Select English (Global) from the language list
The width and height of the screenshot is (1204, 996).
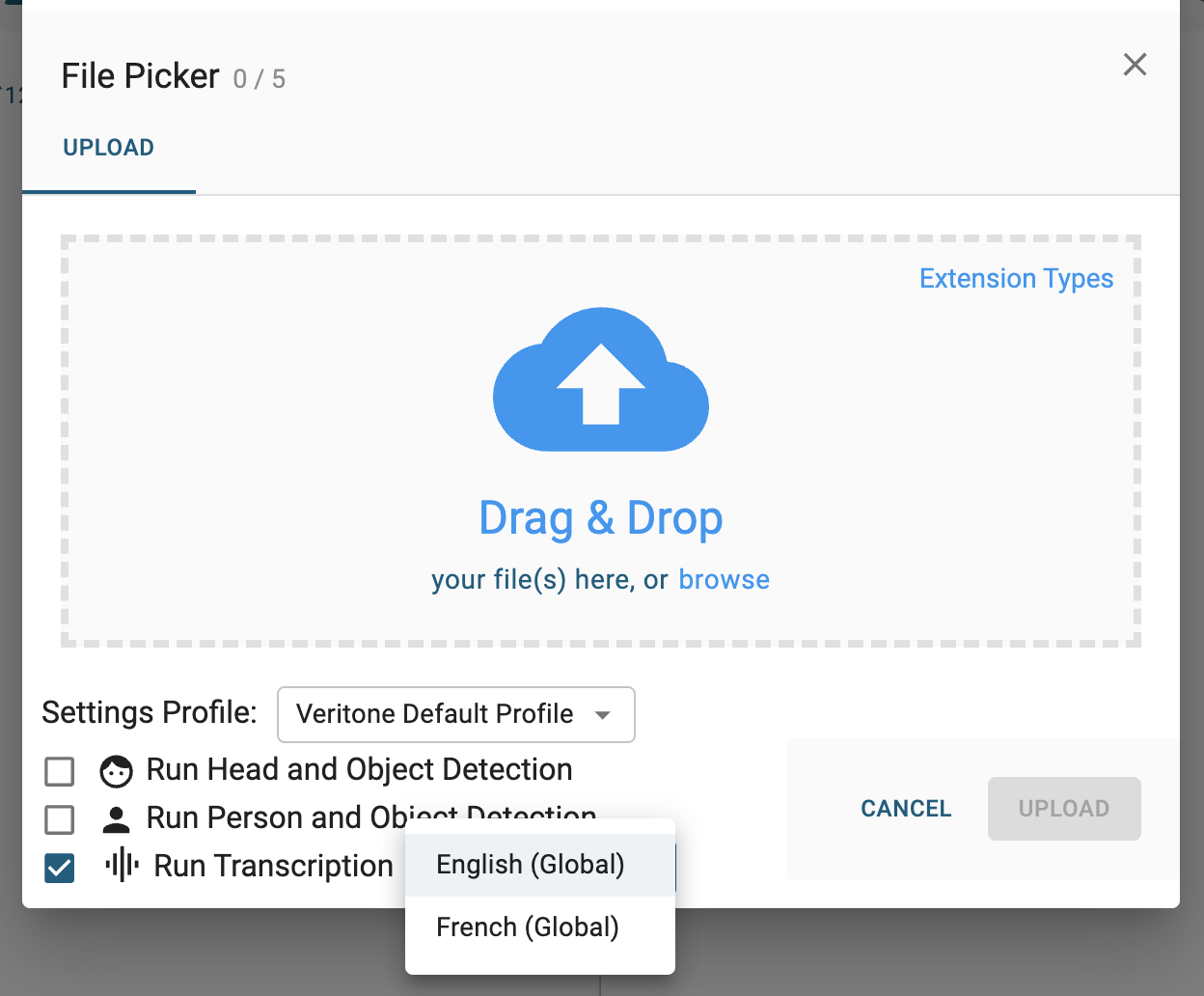[531, 865]
